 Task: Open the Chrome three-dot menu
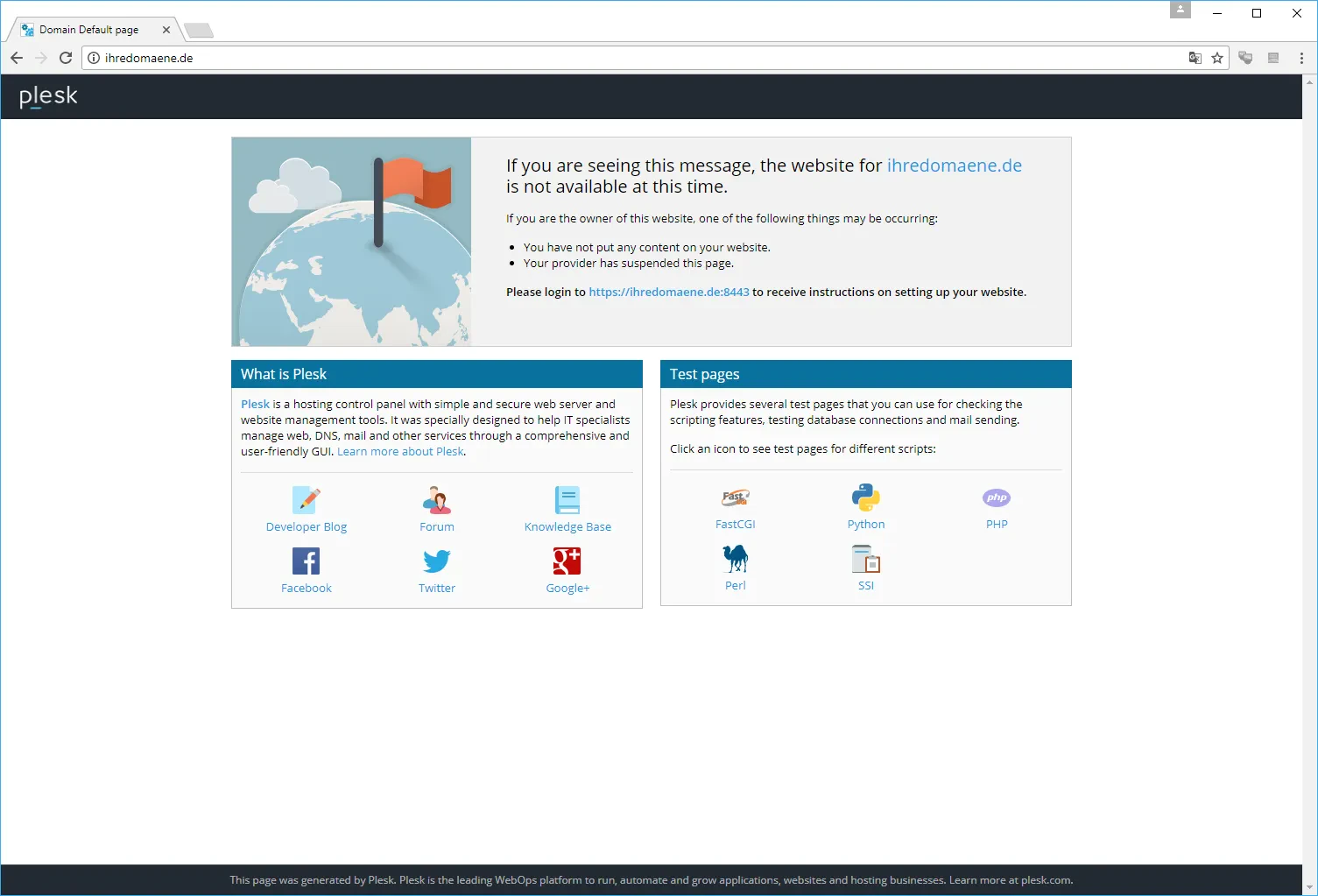(x=1302, y=58)
